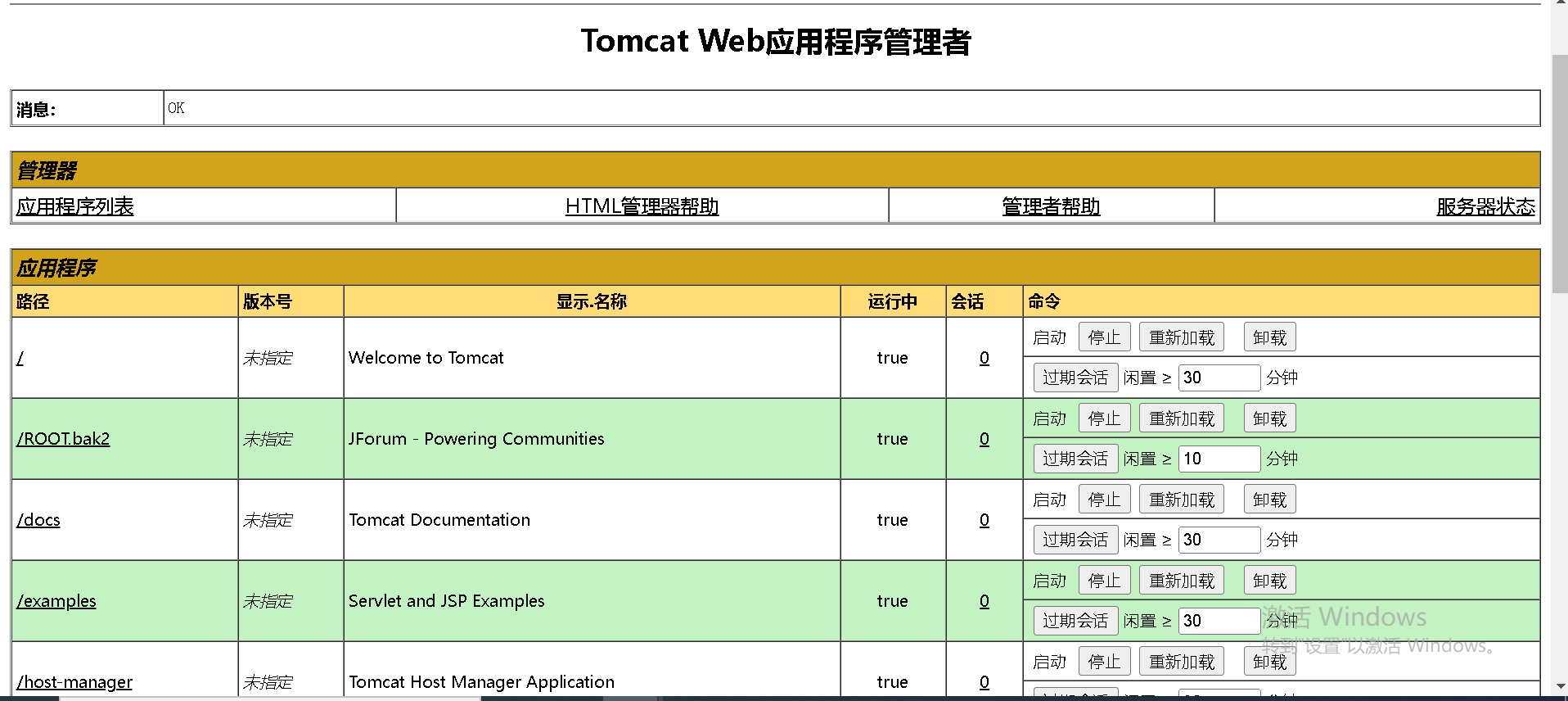Screen dimensions: 1568x701
Task: Click 重新加载 button for Welcome to Tomcat
Action: coord(1182,337)
